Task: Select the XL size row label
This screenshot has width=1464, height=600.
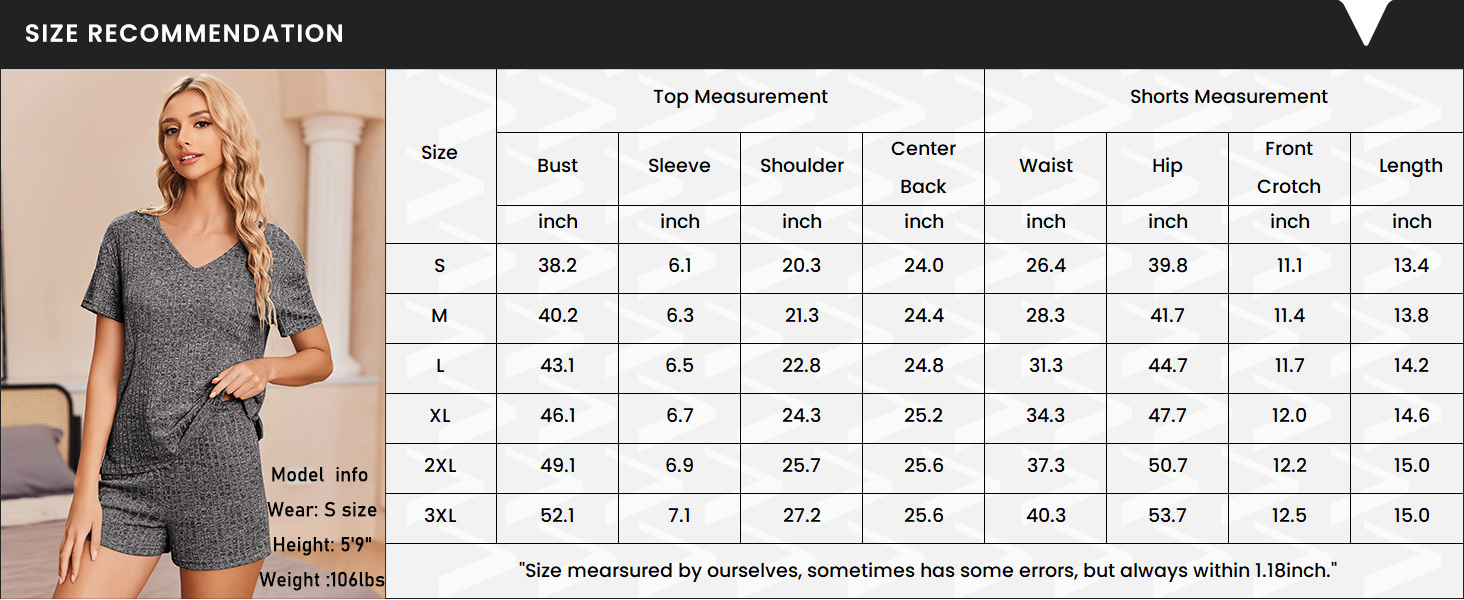Action: click(x=439, y=416)
